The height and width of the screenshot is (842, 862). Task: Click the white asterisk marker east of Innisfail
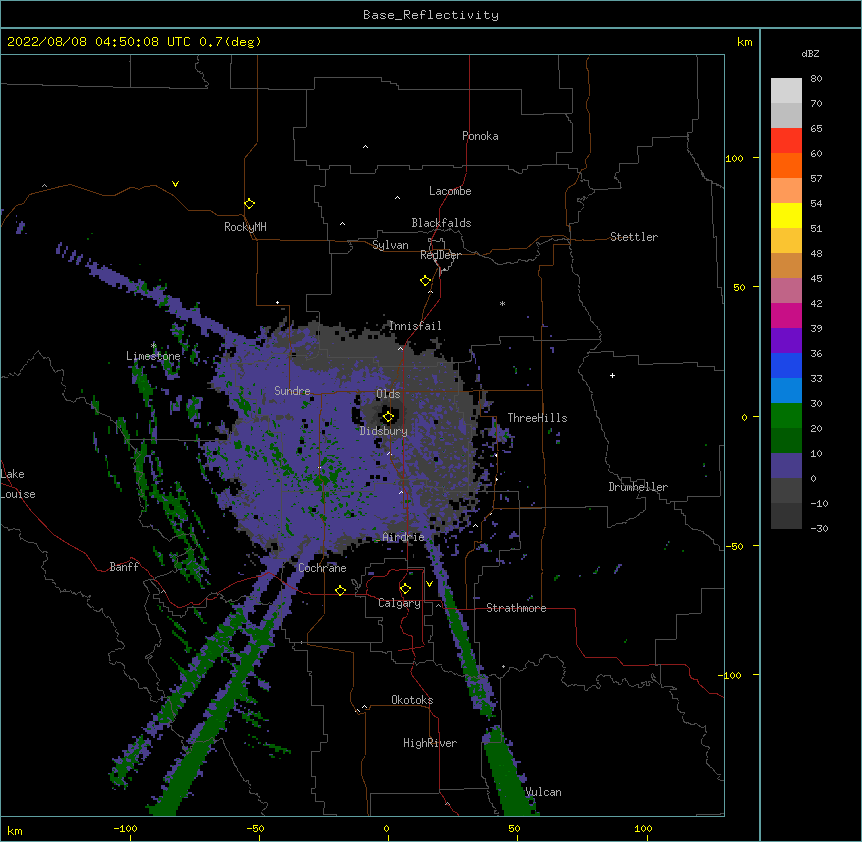pos(502,303)
